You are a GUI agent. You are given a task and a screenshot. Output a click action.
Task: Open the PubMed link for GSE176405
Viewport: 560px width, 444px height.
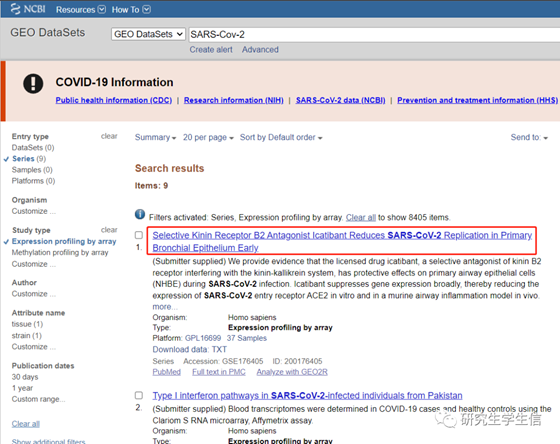click(166, 372)
